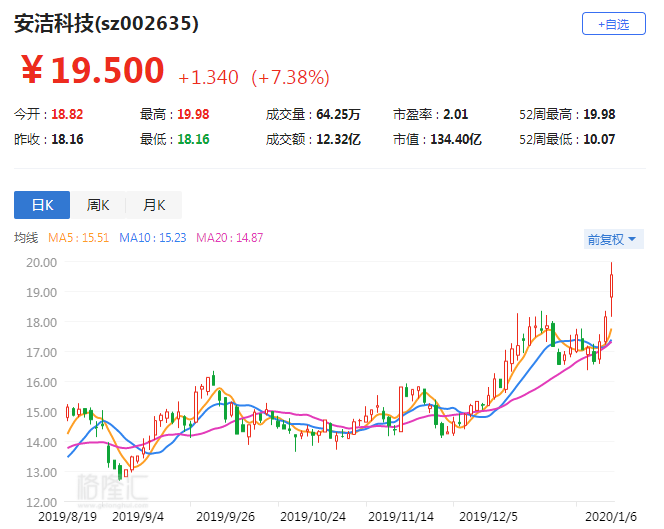Click the 市盈率 value 2.01
The image size is (664, 529).
(x=456, y=114)
